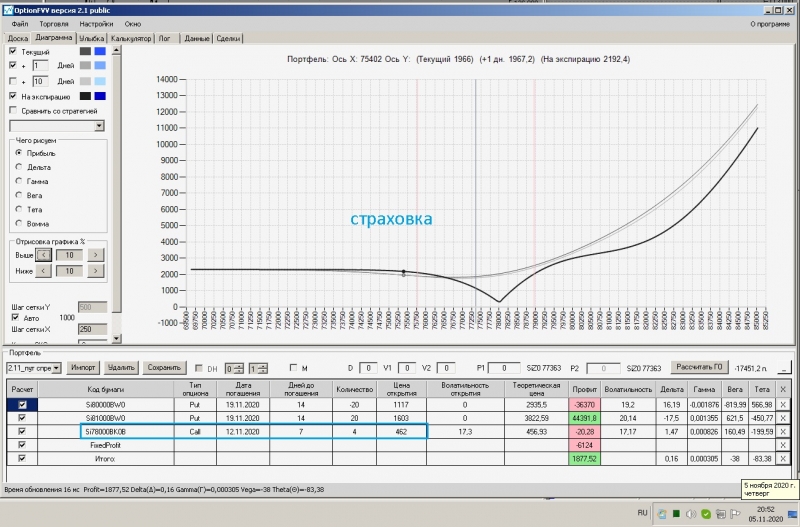Image resolution: width=800 pixels, height=527 pixels.
Task: Click the light blue swatch for +1 Дней
Action: click(100, 65)
